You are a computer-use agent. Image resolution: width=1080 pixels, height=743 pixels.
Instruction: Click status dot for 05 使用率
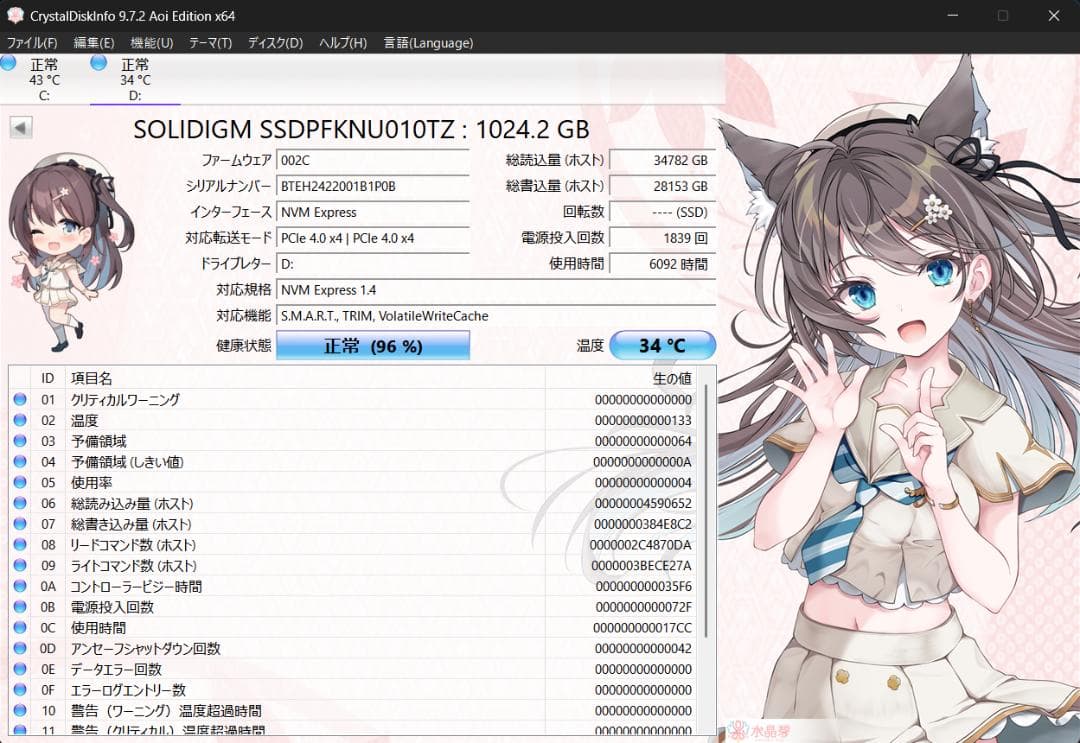pos(20,482)
